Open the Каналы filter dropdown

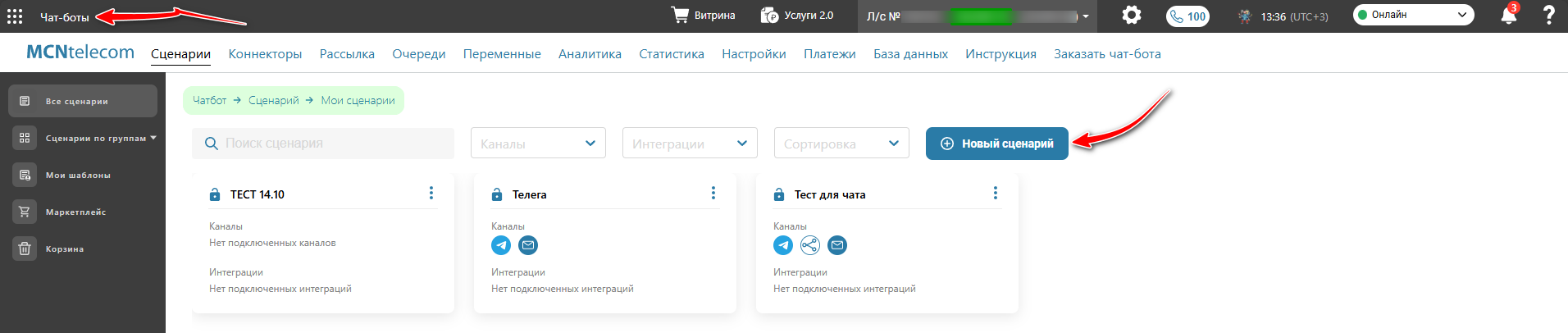538,143
